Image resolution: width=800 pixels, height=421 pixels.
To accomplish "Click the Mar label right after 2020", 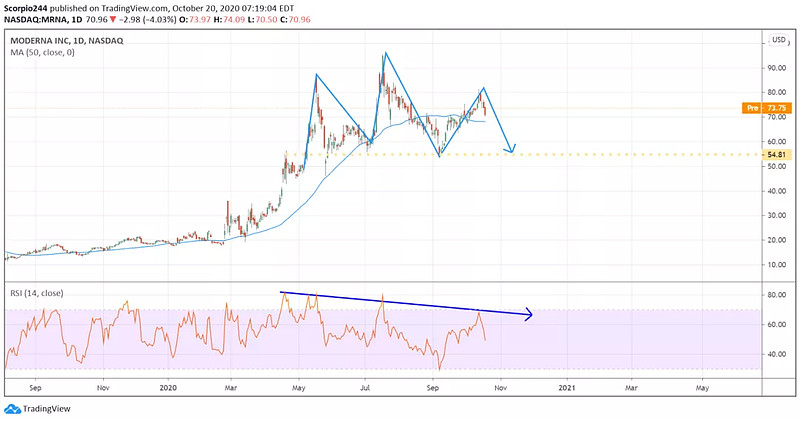I will click(x=230, y=388).
